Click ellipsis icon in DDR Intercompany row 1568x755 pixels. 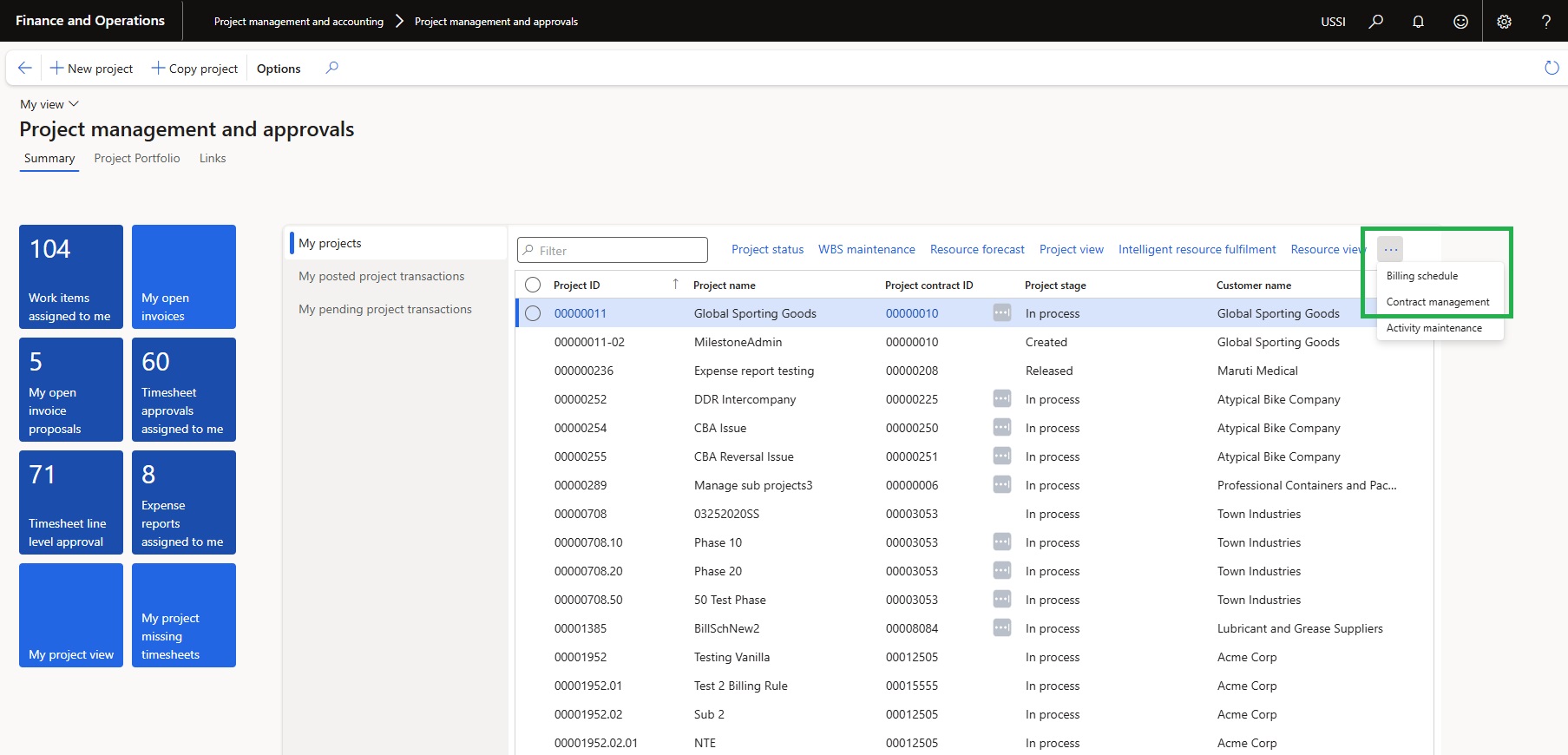(1001, 399)
